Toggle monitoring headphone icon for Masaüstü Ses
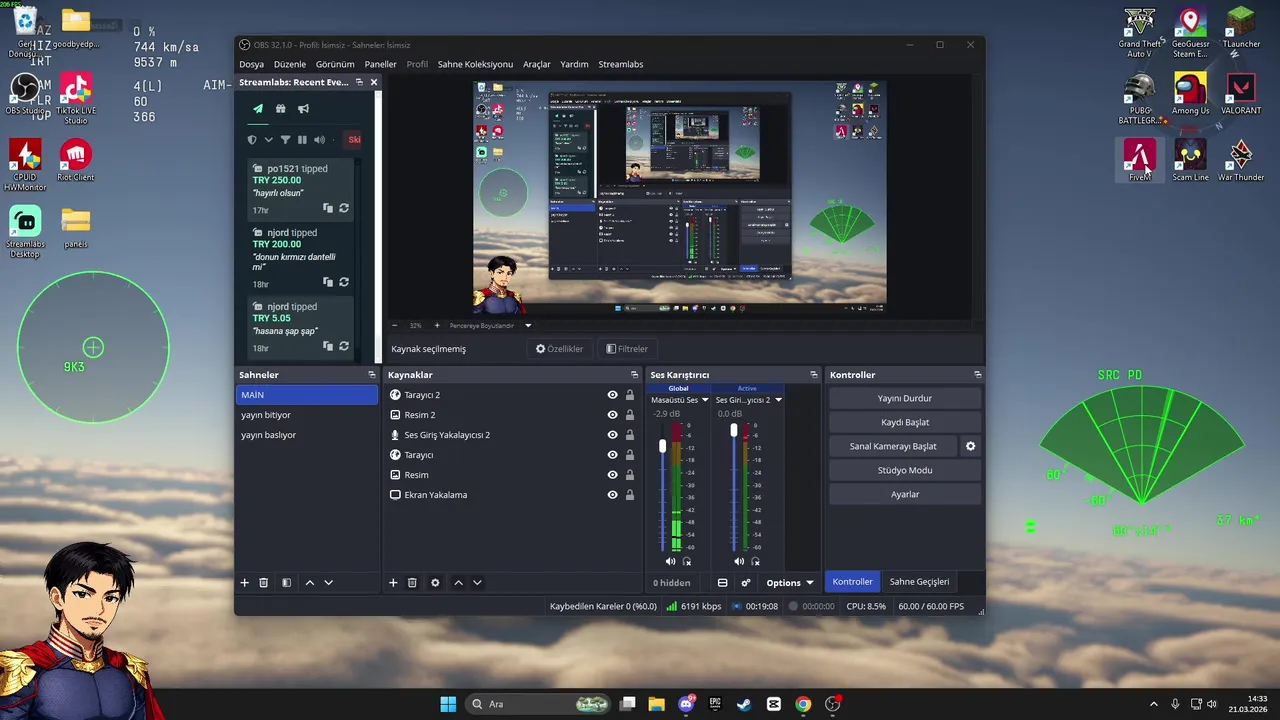Viewport: 1280px width, 720px height. tap(686, 561)
